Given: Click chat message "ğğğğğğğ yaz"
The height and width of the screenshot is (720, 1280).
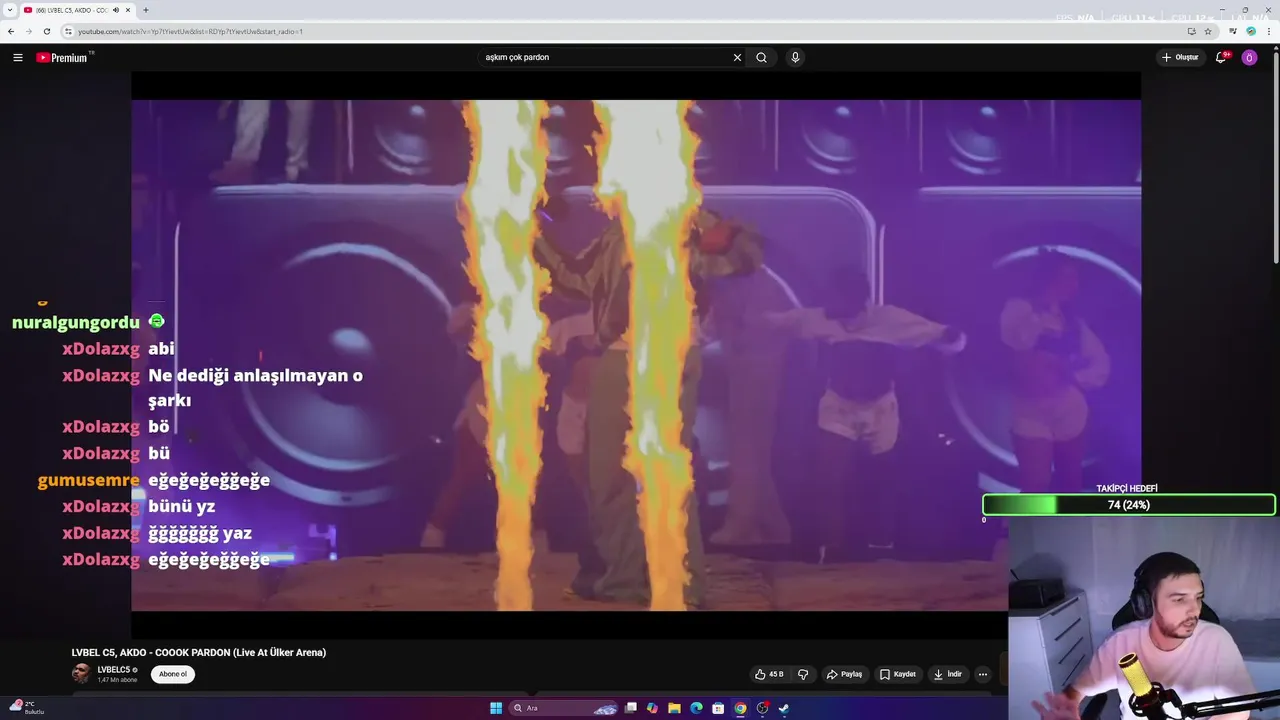Looking at the screenshot, I should click(200, 533).
